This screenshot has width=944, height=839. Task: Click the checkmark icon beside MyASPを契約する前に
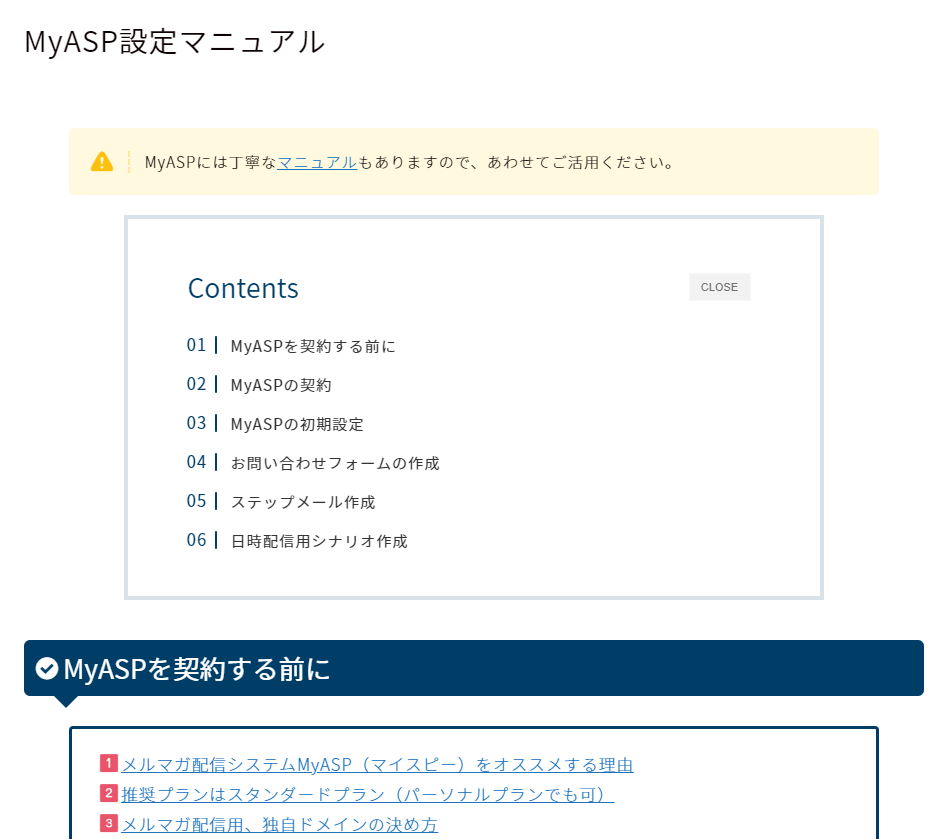[x=46, y=668]
